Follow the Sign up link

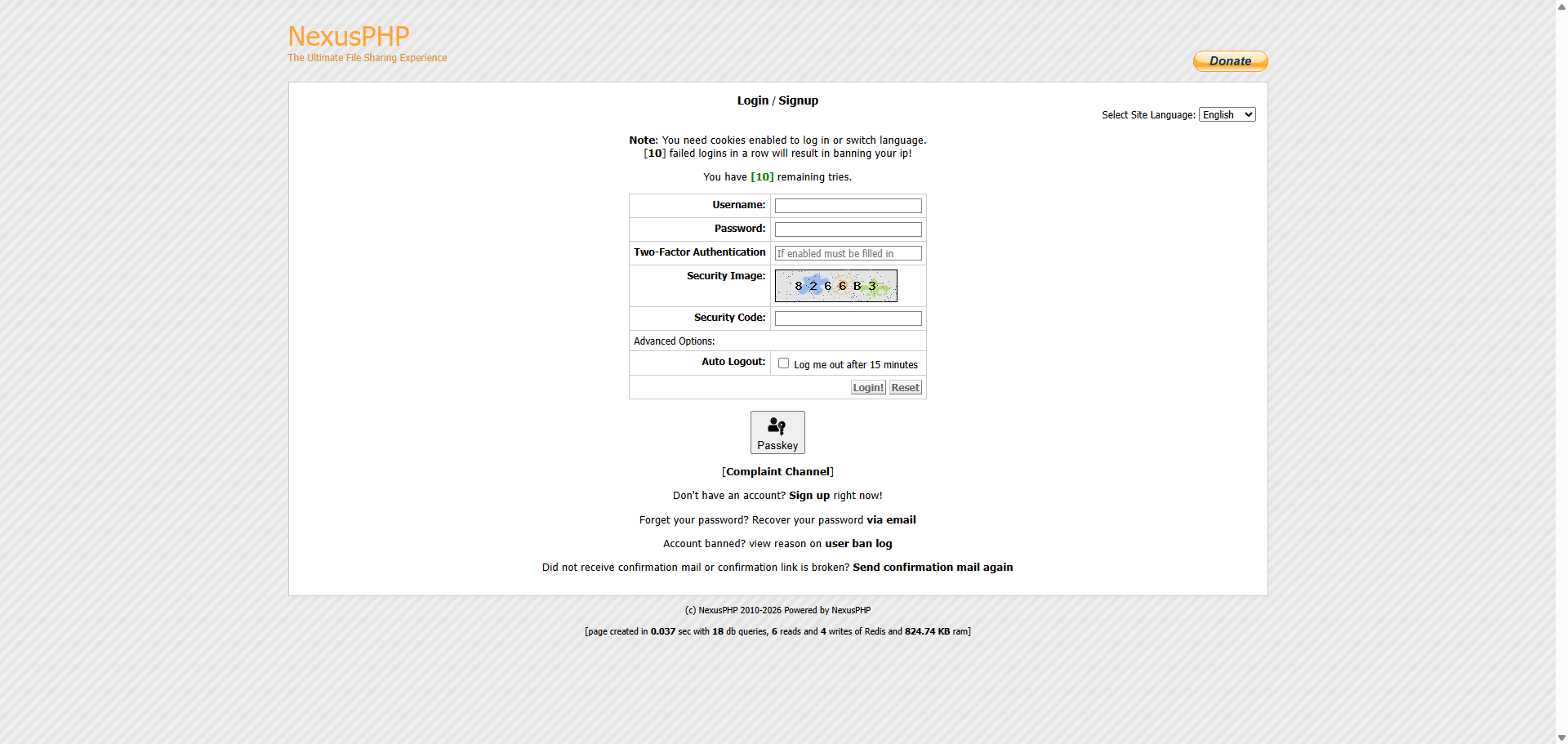[x=808, y=496]
